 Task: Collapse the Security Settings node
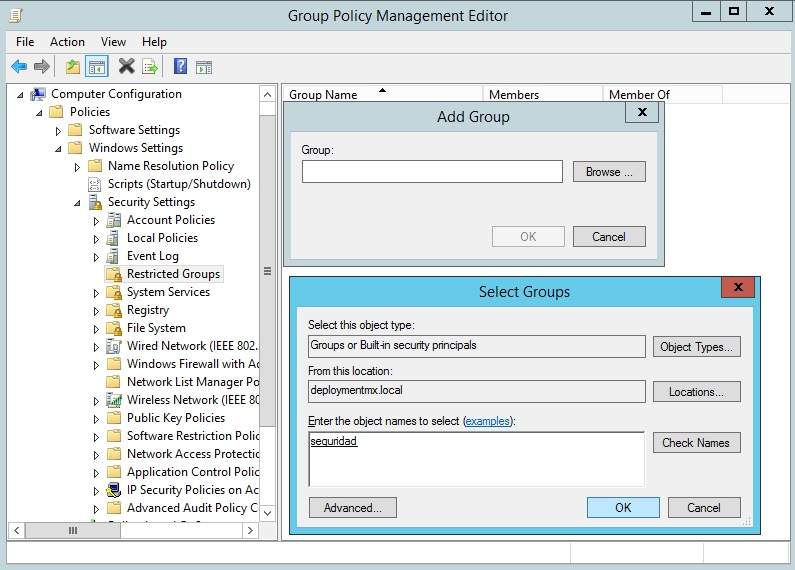point(77,203)
